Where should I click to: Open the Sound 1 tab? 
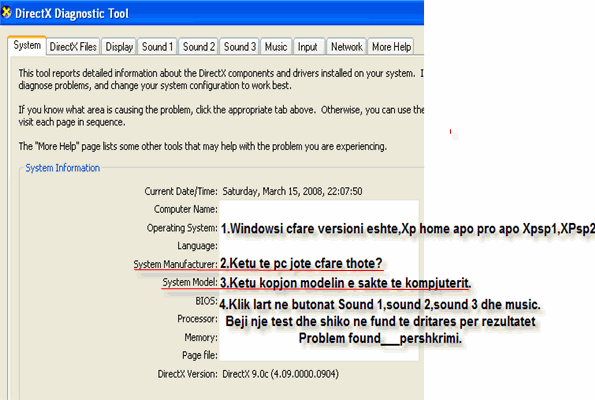point(157,47)
